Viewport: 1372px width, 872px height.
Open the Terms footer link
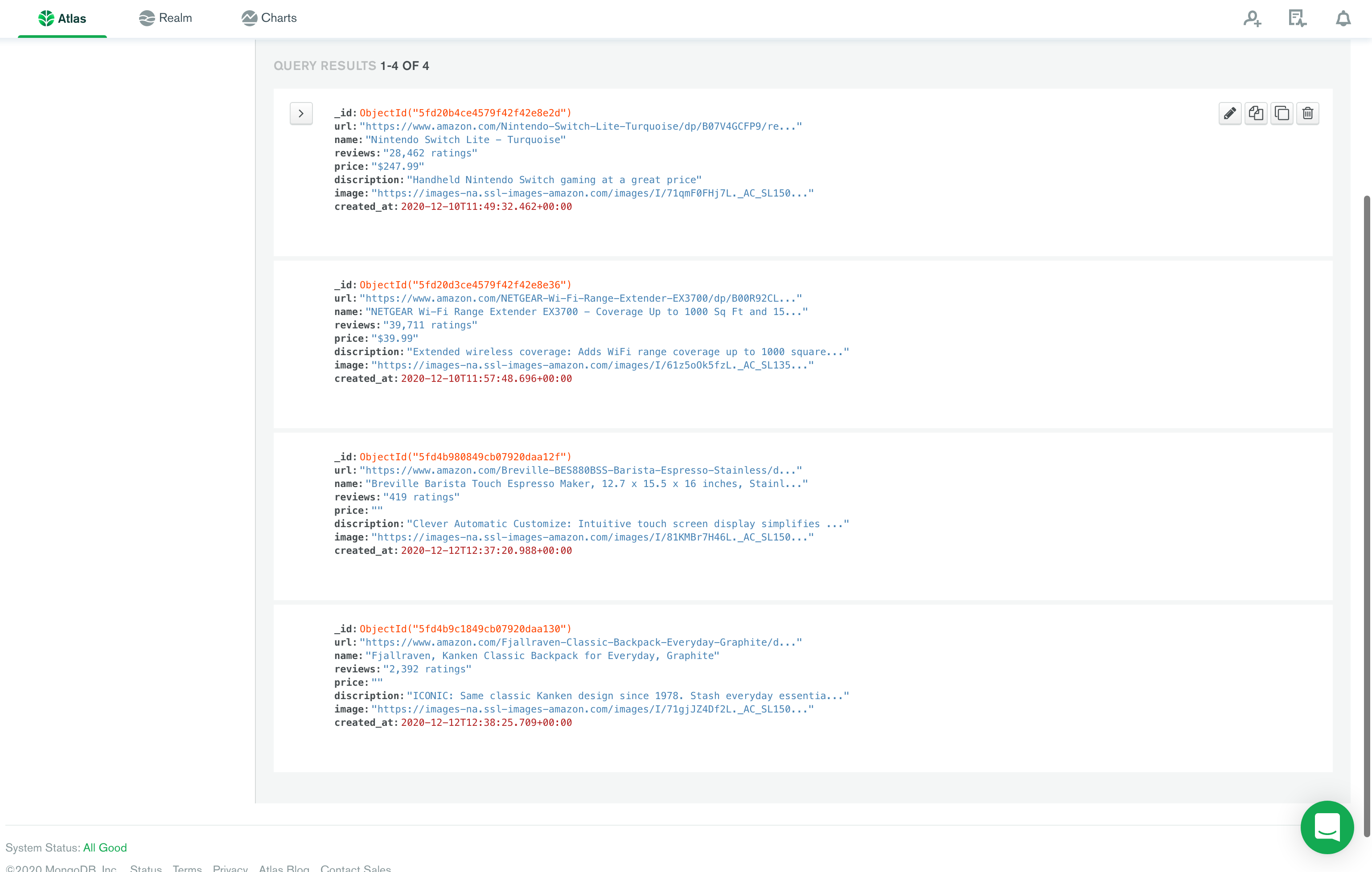(188, 868)
